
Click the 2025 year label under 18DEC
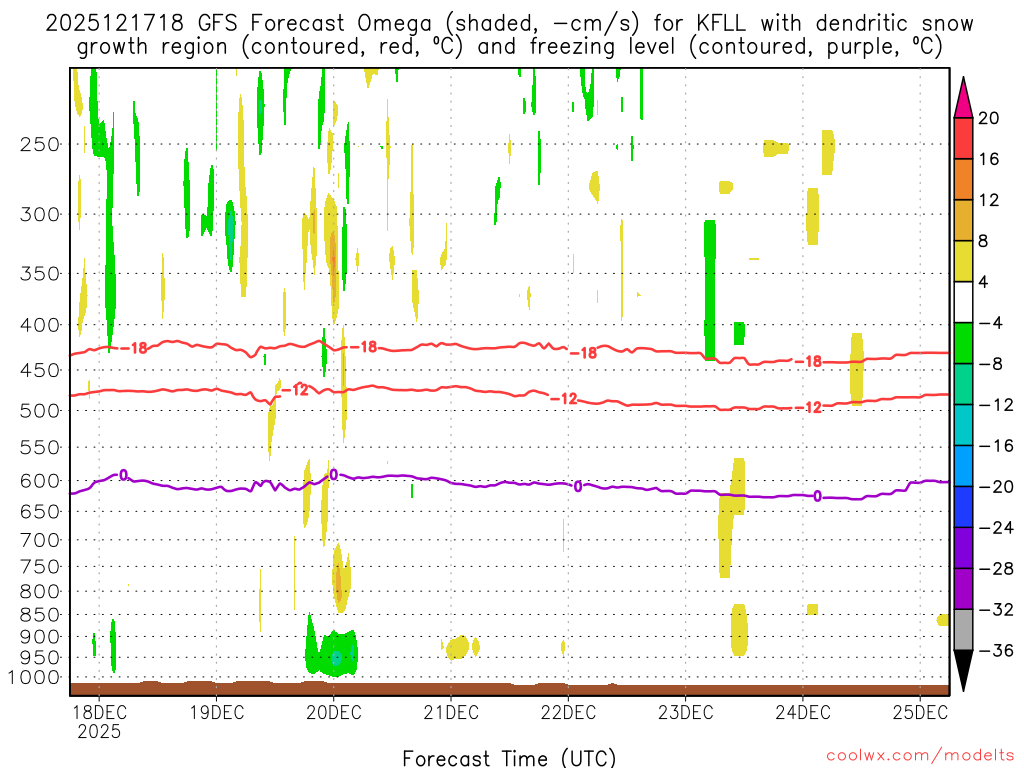[x=99, y=731]
